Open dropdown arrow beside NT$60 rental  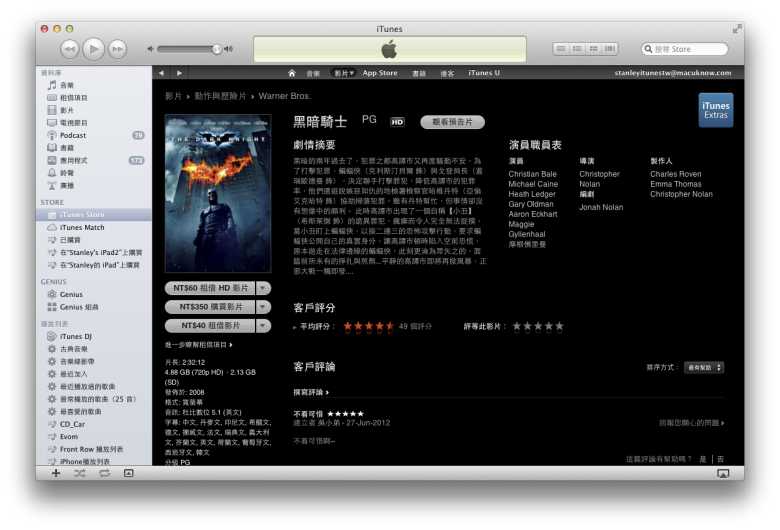pyautogui.click(x=263, y=288)
